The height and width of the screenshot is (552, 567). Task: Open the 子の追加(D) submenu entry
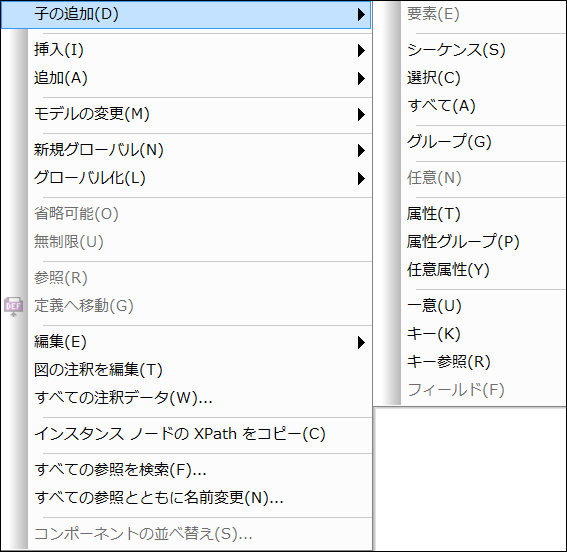click(x=186, y=14)
